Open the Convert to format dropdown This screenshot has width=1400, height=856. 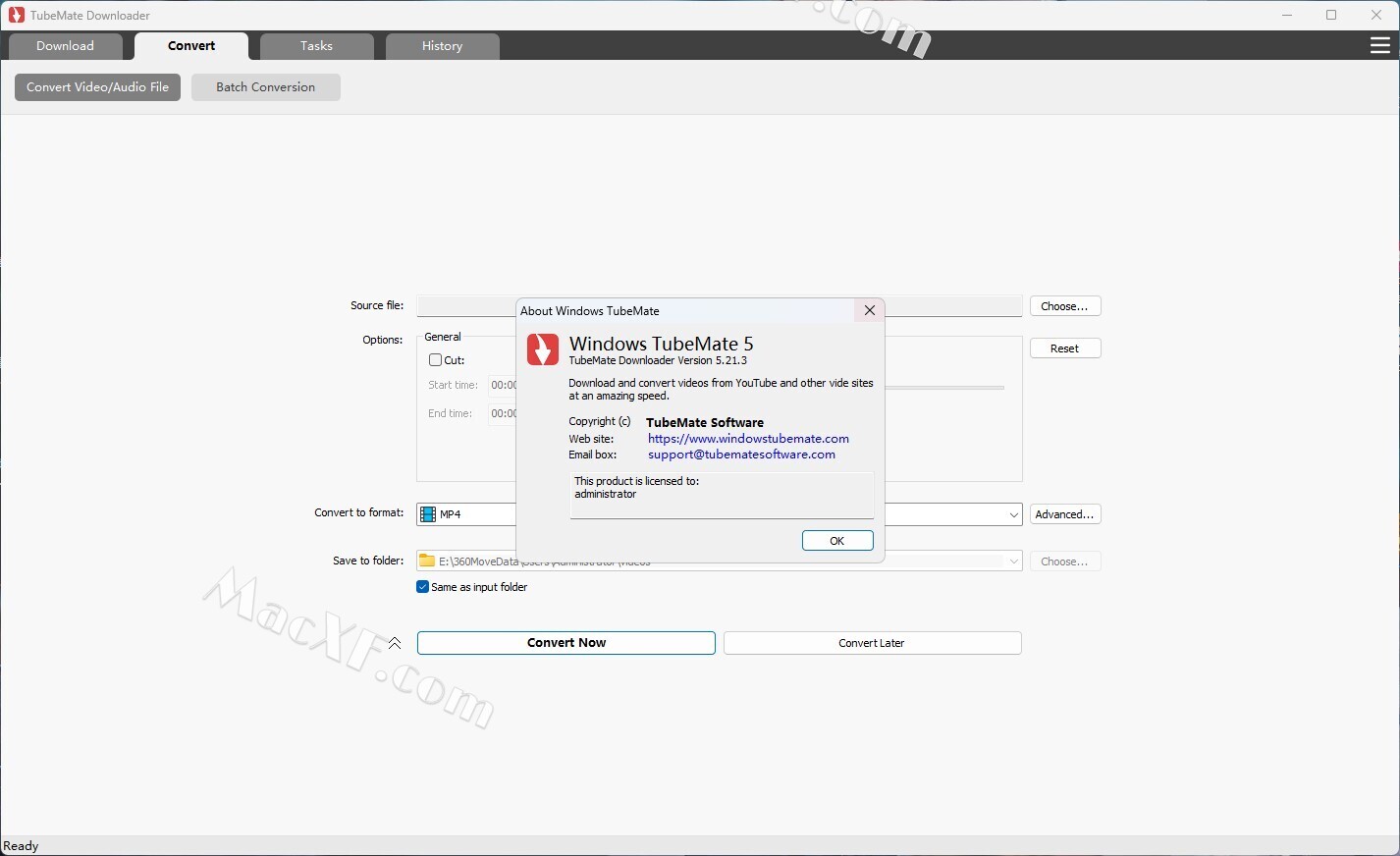coord(1013,514)
